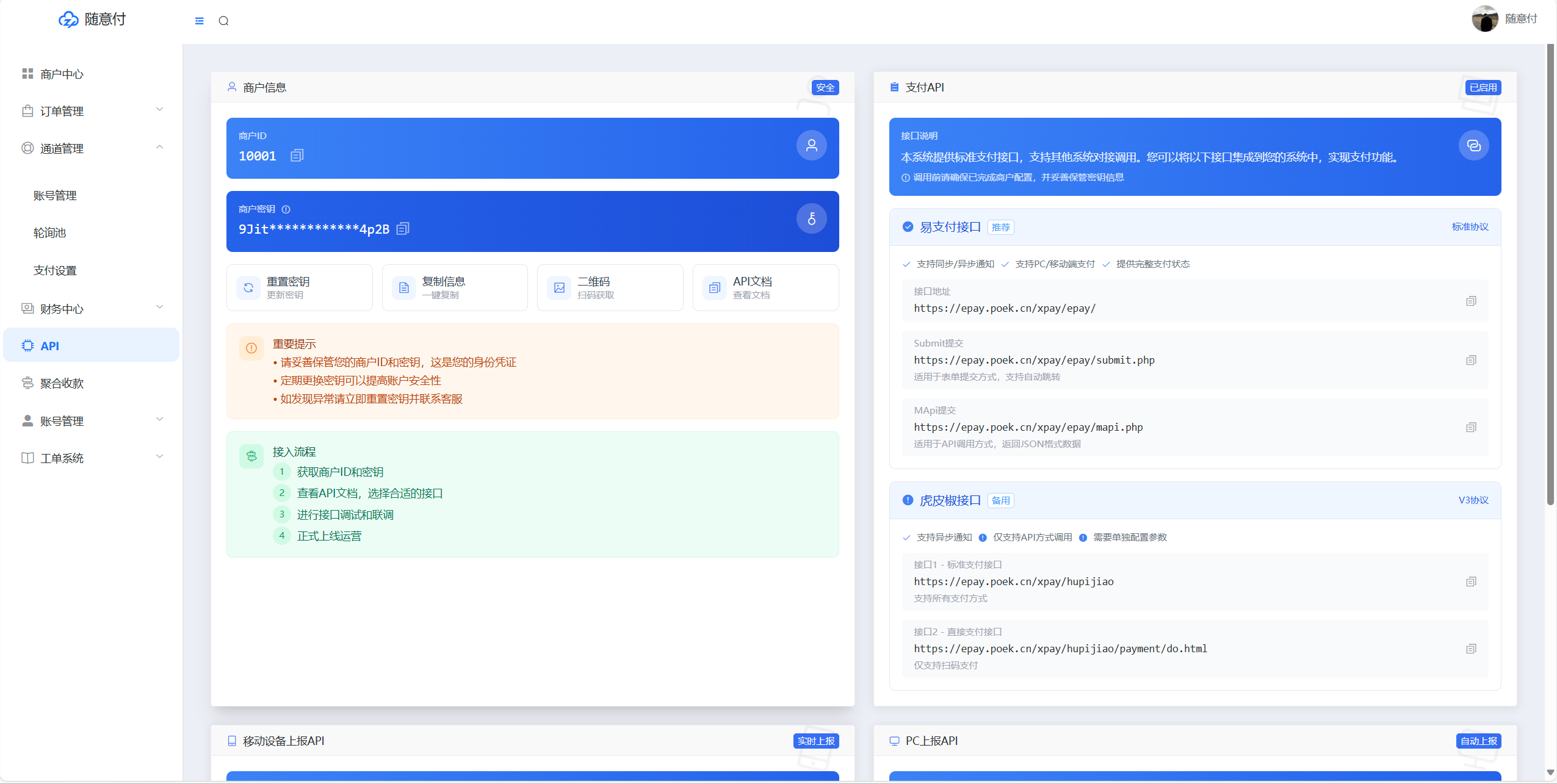The width and height of the screenshot is (1557, 784).
Task: Go to 商户中心 in sidebar
Action: pyautogui.click(x=62, y=74)
